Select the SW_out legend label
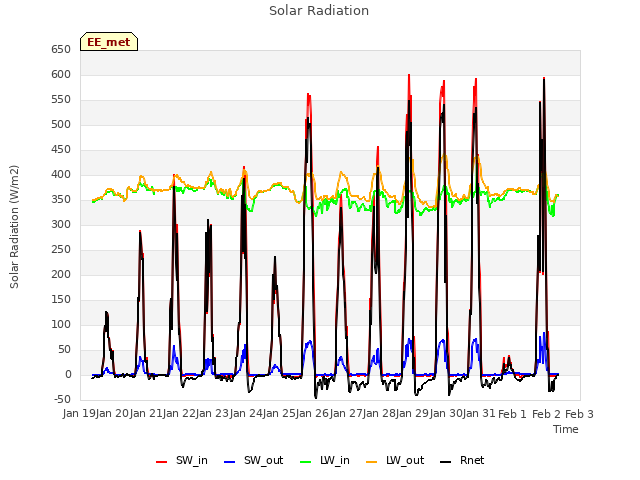 [x=264, y=460]
